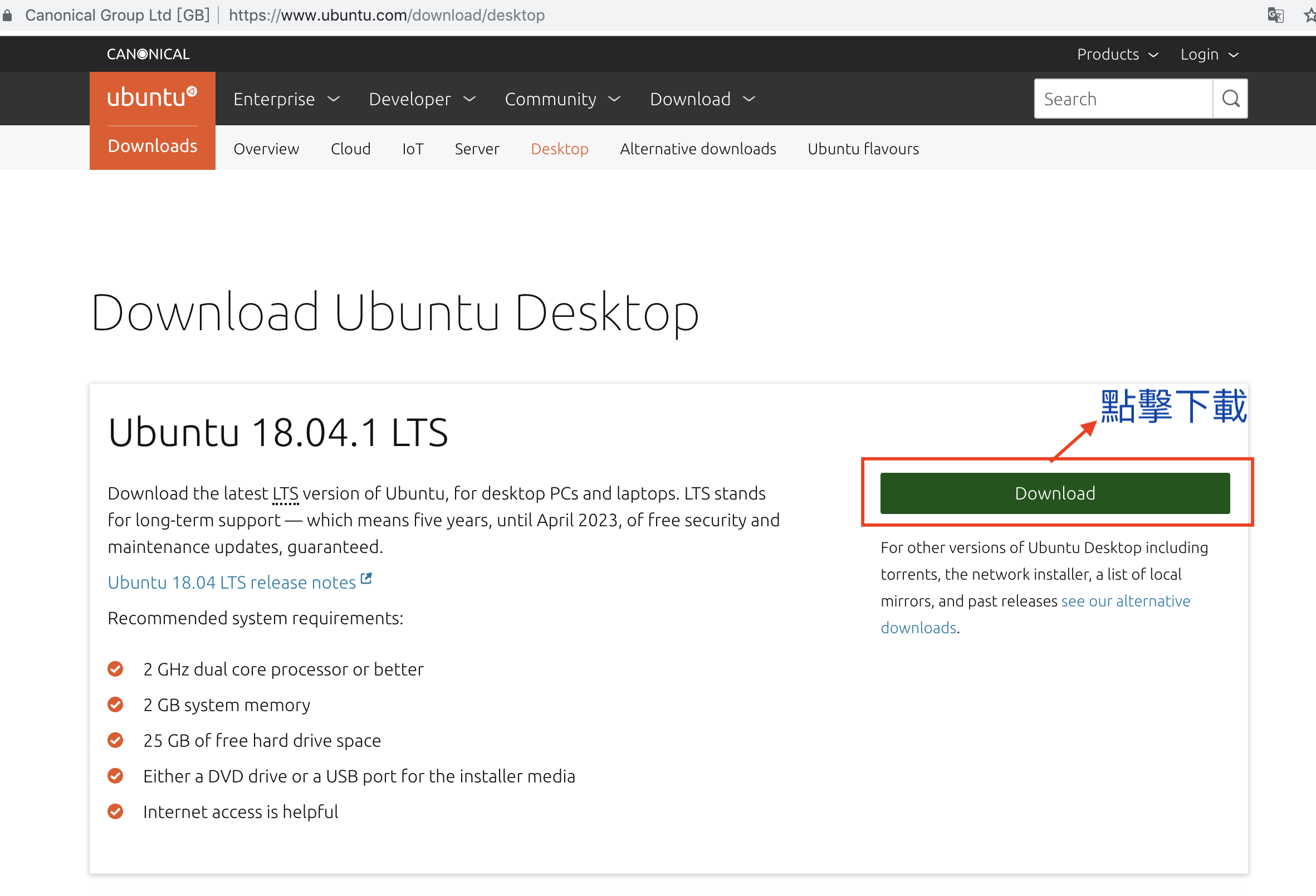Open the Enterprise menu

[x=286, y=99]
